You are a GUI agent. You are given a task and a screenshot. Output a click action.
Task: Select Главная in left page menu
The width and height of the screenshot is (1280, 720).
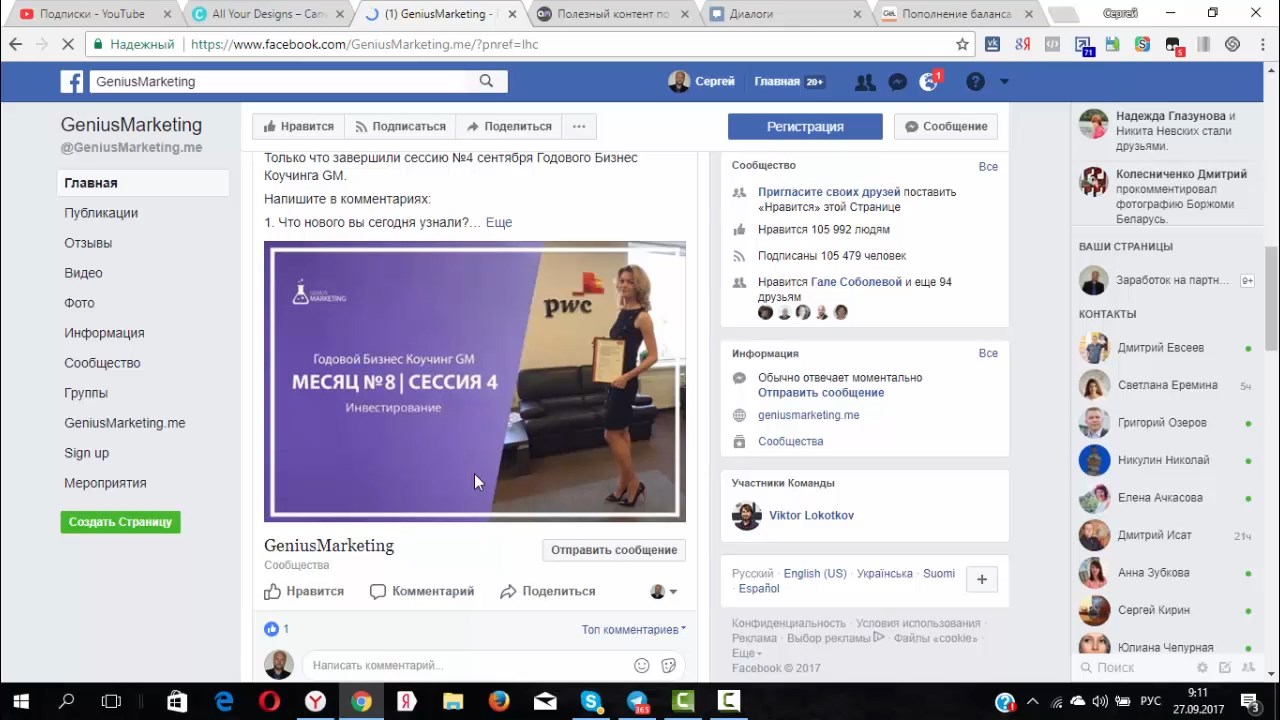pos(143,183)
